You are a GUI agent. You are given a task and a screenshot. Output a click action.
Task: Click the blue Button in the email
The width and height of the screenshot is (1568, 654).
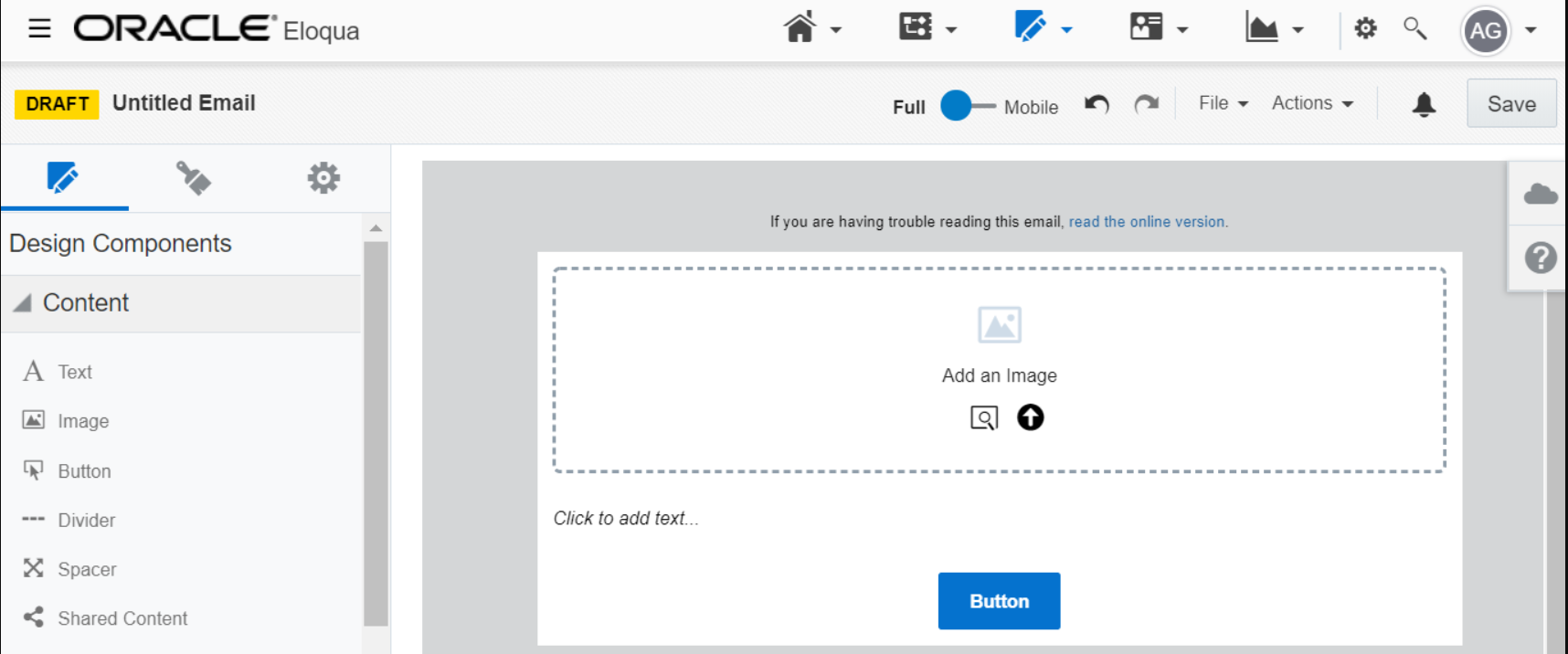pyautogui.click(x=999, y=601)
